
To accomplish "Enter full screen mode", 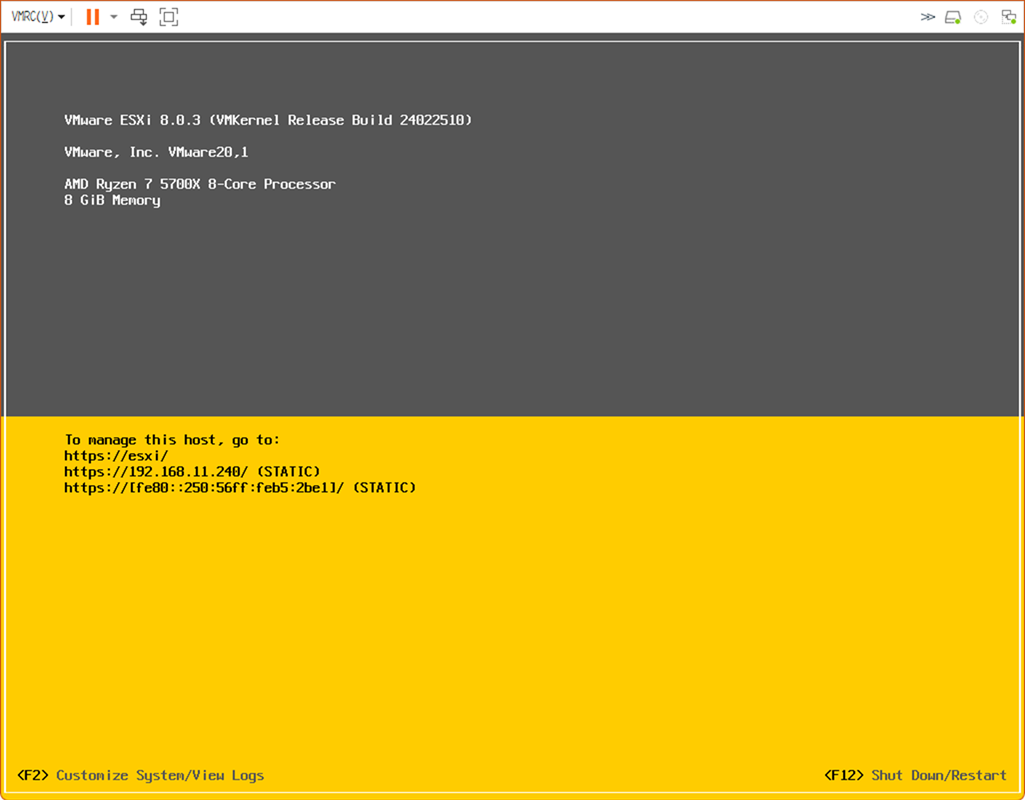I will click(x=169, y=17).
